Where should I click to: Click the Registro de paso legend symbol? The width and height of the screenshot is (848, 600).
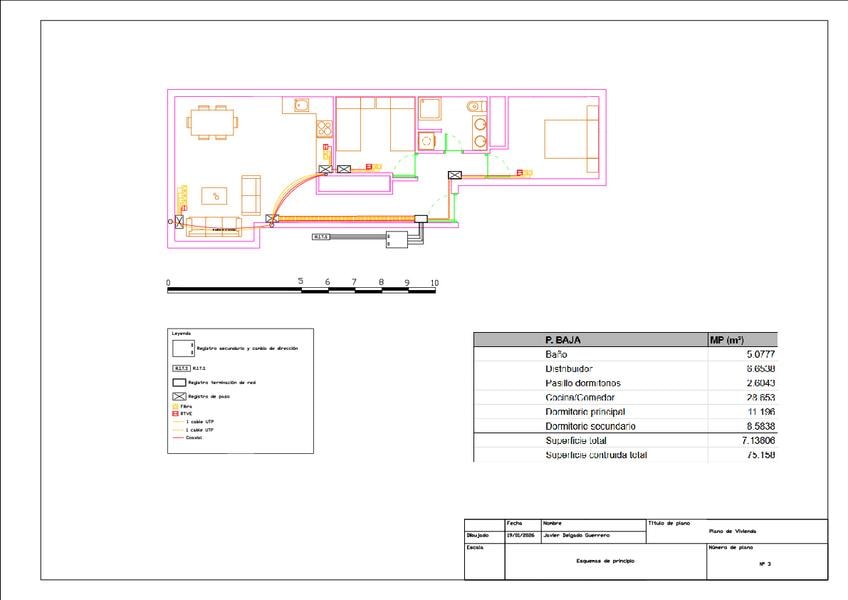(179, 397)
